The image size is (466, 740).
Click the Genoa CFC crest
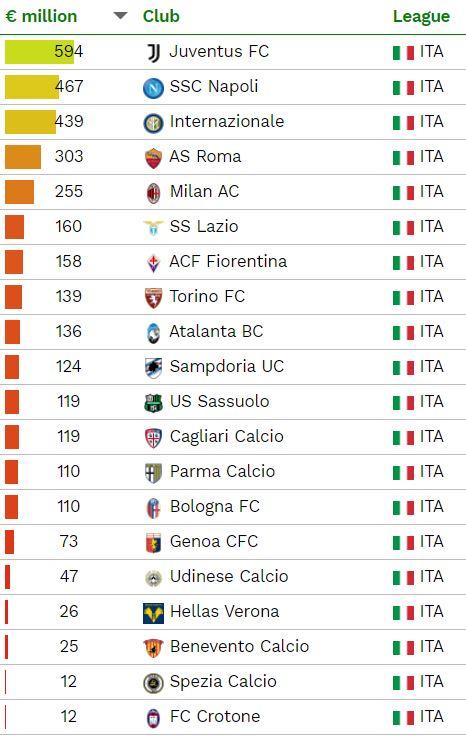click(153, 543)
